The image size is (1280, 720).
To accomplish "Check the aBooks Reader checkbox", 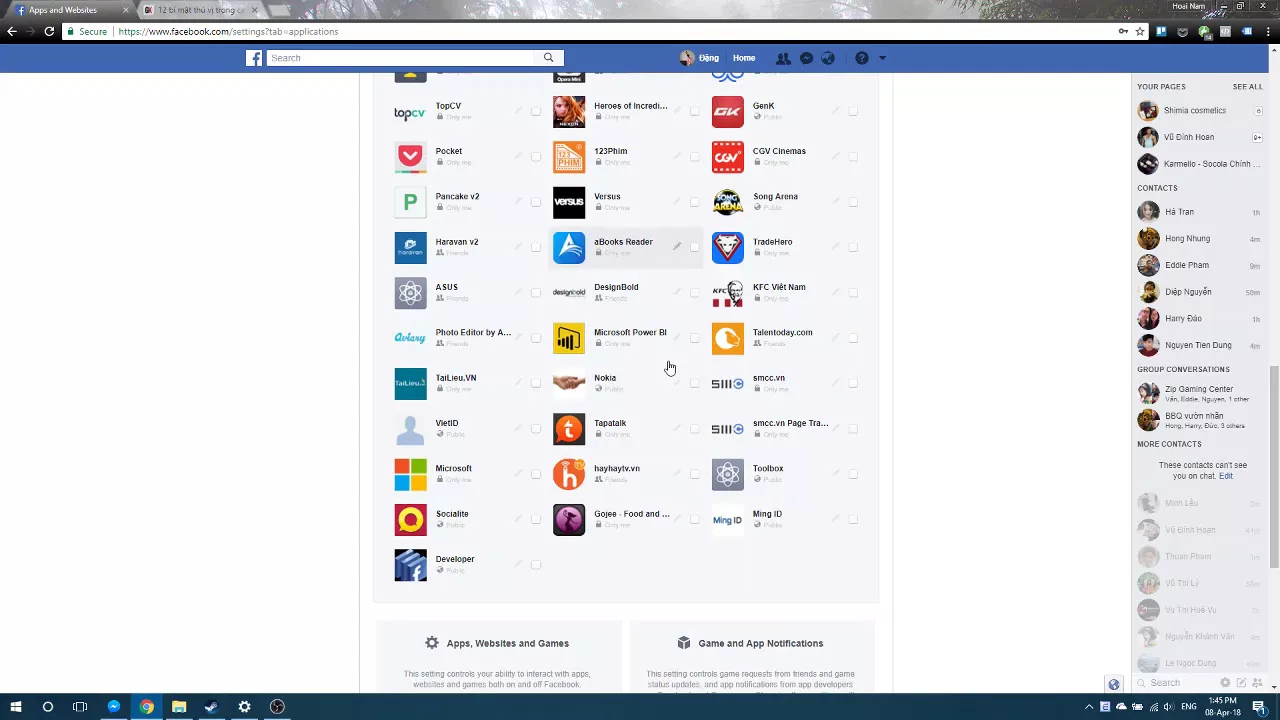I will coord(694,247).
